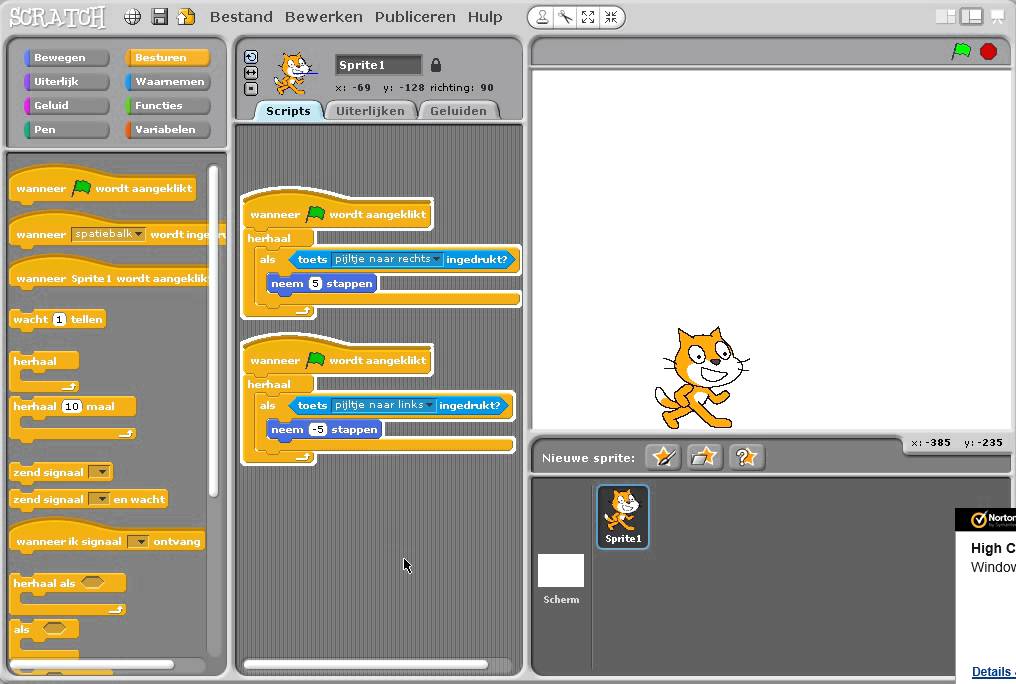
Task: Open Details link in Norton popup
Action: (x=992, y=672)
